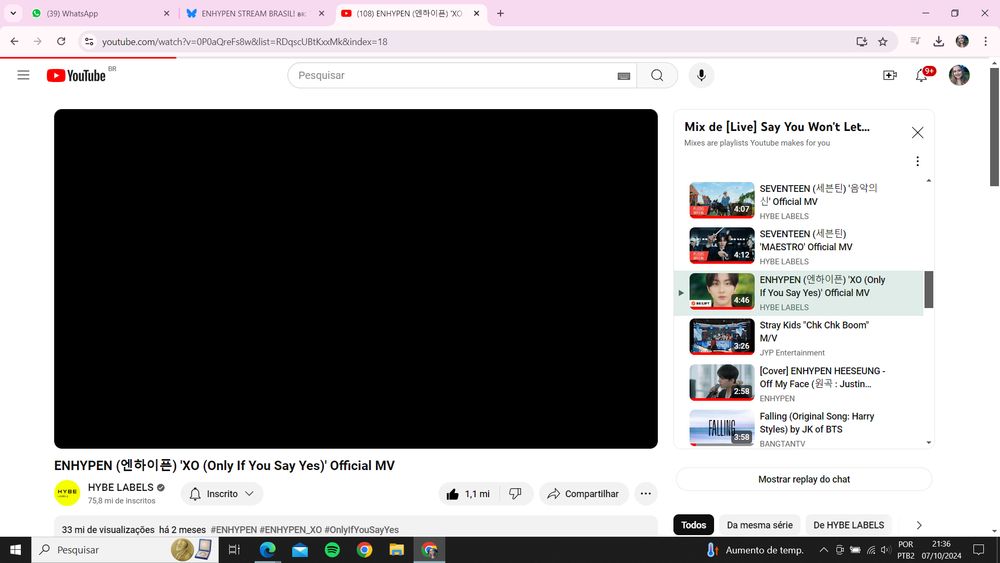1000x563 pixels.
Task: Open the YouTube account avatar menu
Action: coord(959,75)
